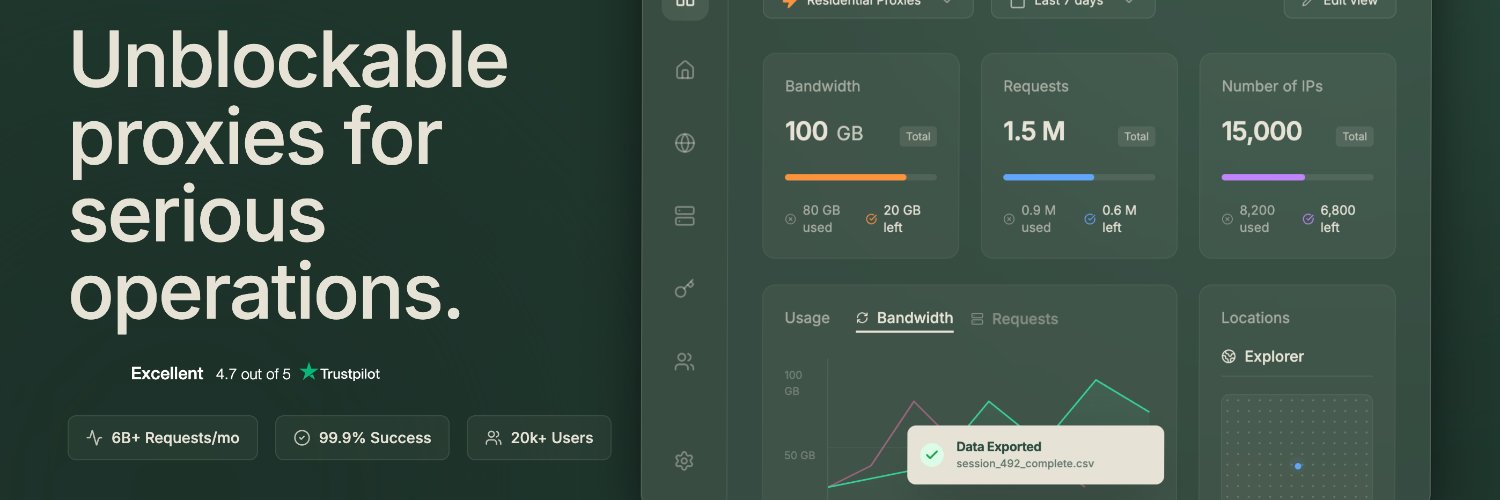Click the 20k+ Users badge
Viewport: 1500px width, 500px height.
539,438
